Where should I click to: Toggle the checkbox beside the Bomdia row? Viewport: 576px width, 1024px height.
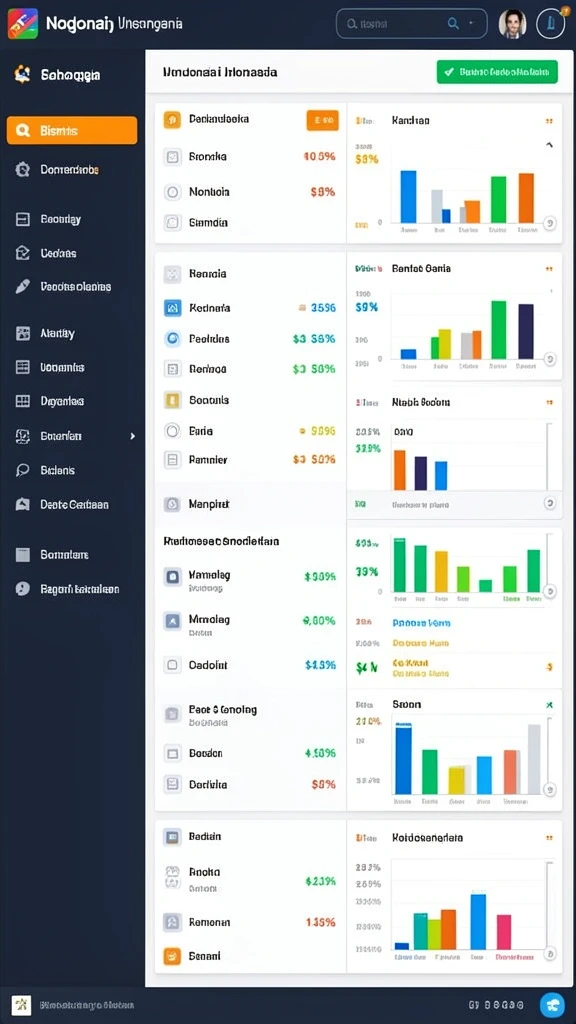click(172, 157)
